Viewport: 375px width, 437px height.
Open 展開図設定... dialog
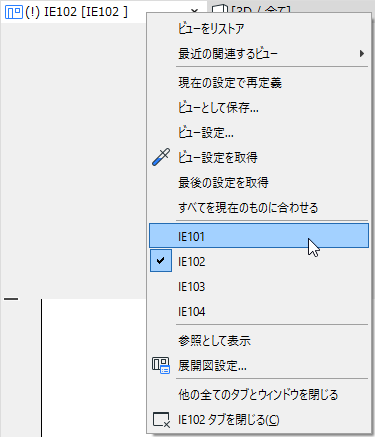pyautogui.click(x=259, y=366)
